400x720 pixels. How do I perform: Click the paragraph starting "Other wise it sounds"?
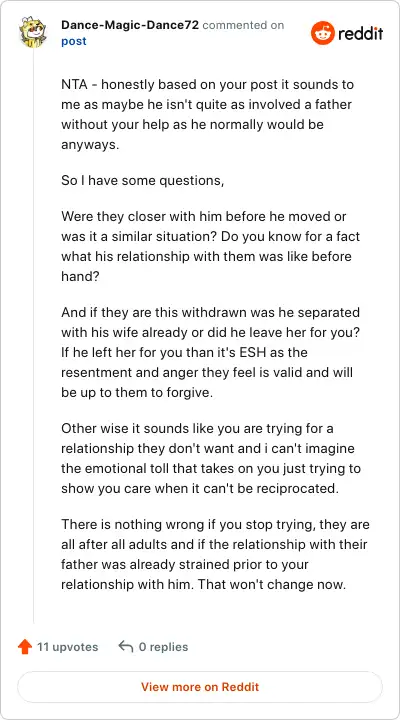click(211, 459)
